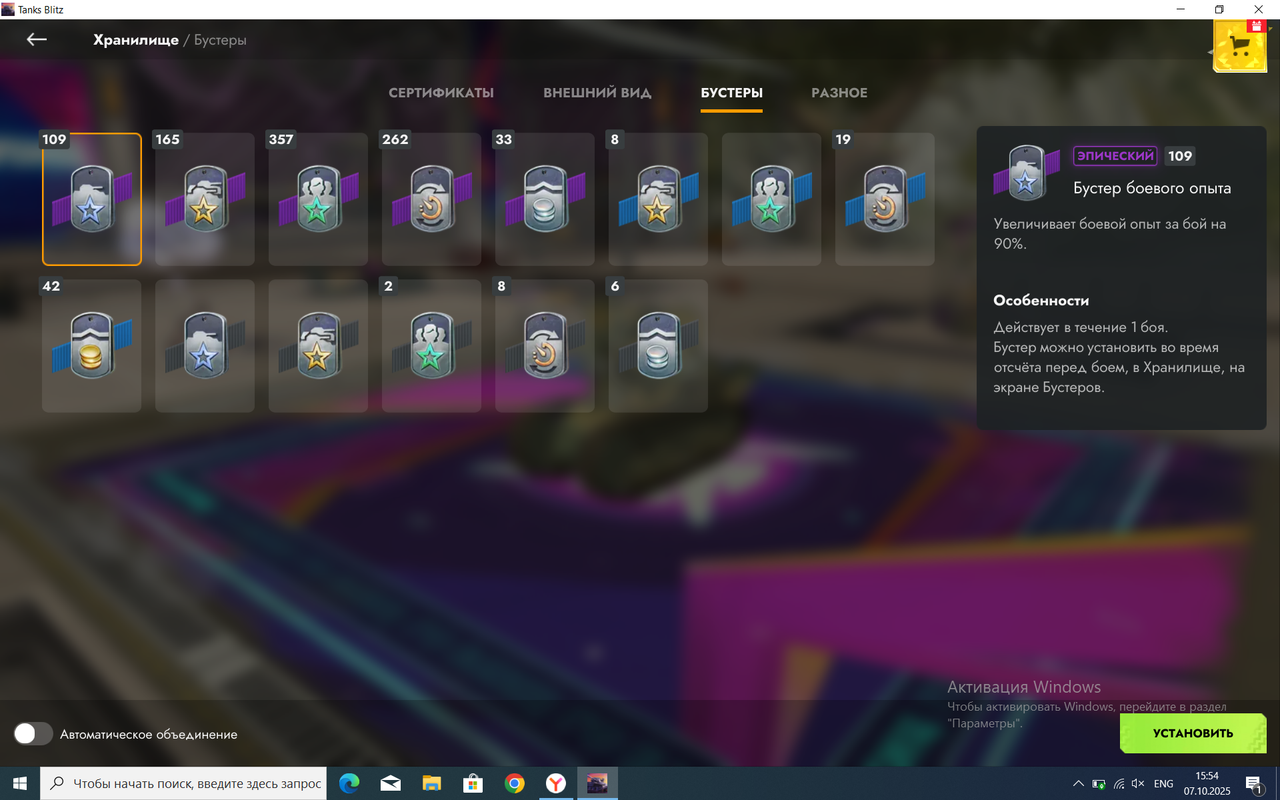Image resolution: width=1280 pixels, height=800 pixels.
Task: Select the gray blue-star combat XP booster
Action: point(205,346)
